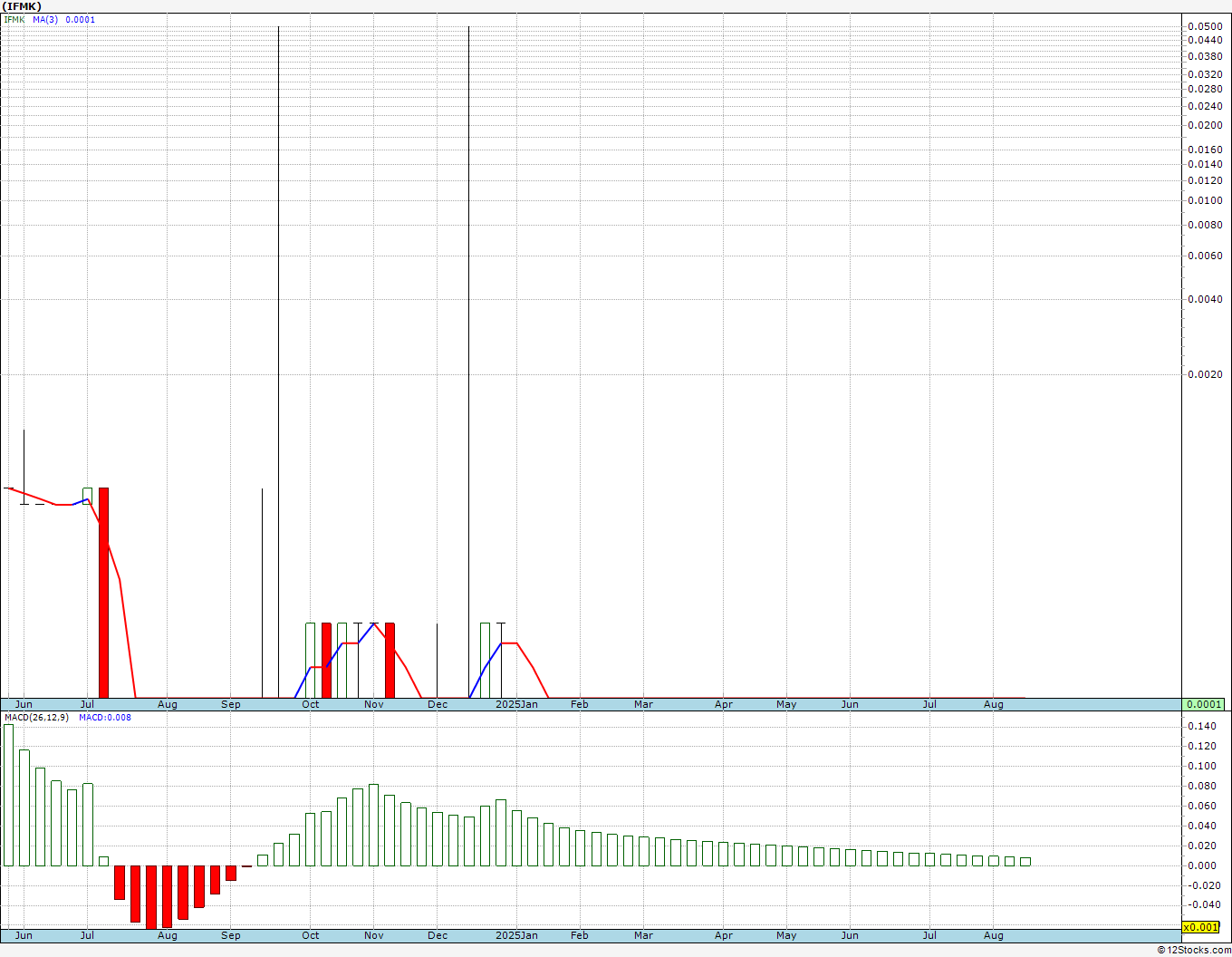Click the green IFMK legend label

pyautogui.click(x=14, y=20)
